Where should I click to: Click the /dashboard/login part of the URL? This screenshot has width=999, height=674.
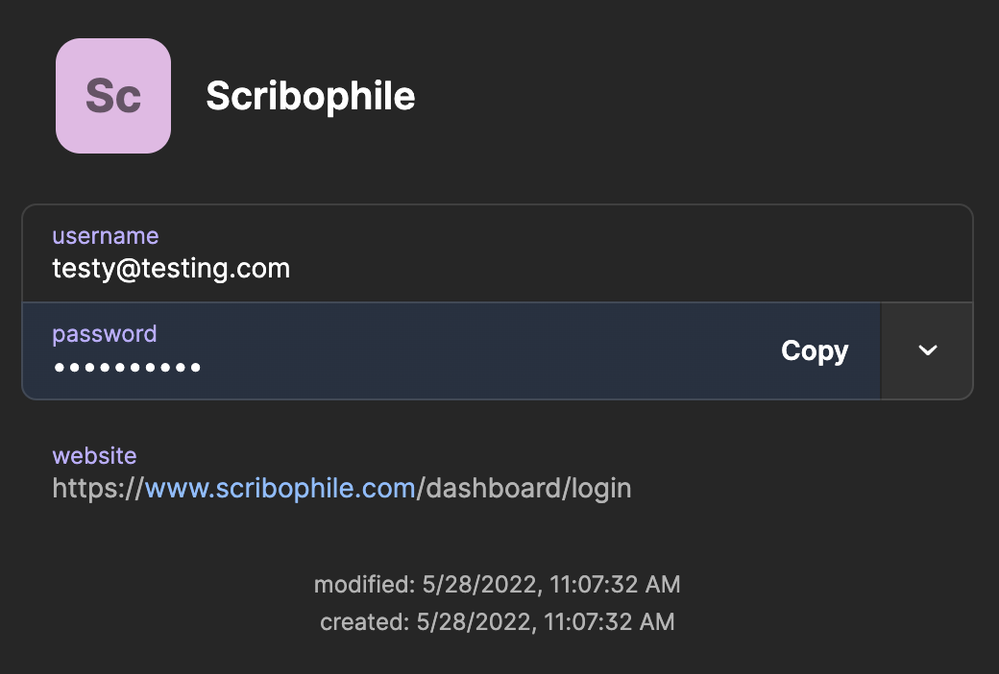click(524, 488)
